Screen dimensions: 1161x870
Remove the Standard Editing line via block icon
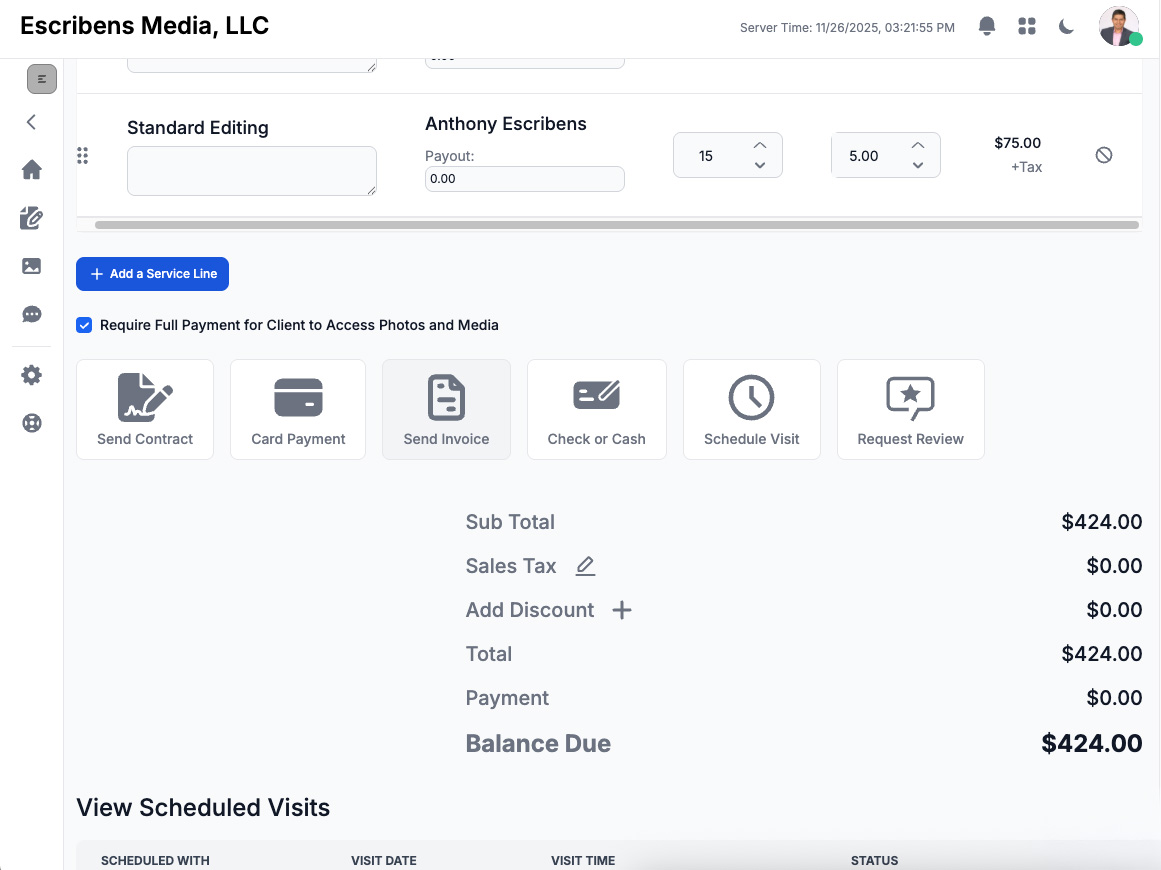1104,155
